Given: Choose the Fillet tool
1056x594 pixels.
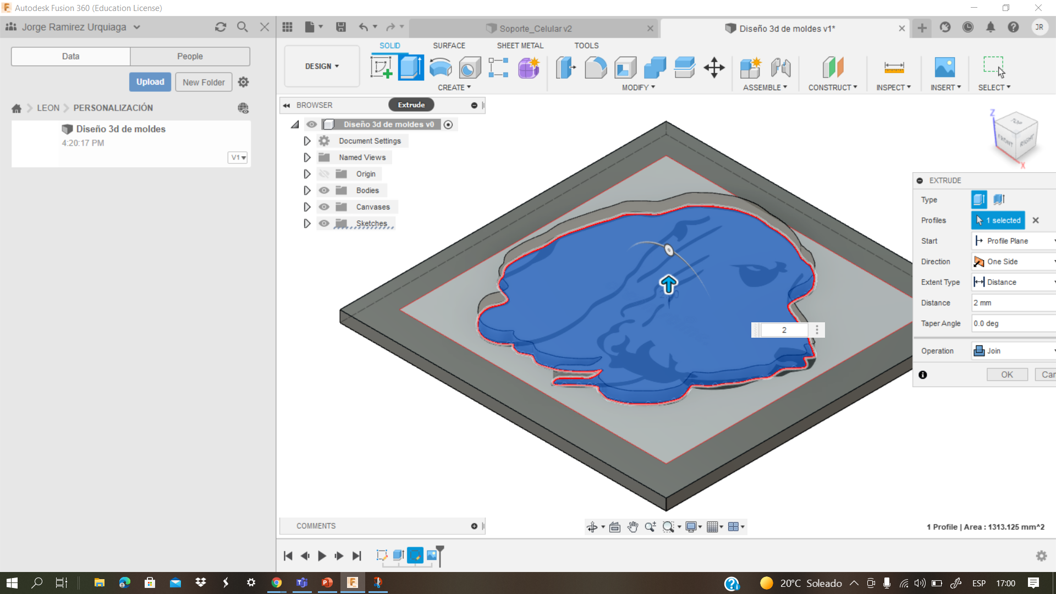Looking at the screenshot, I should [595, 67].
